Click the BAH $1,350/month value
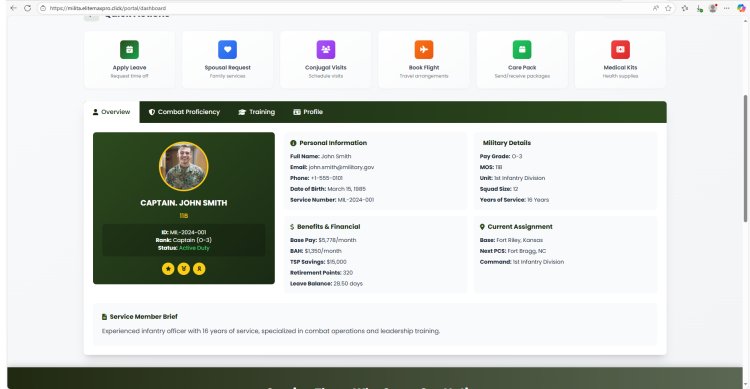This screenshot has height=389, width=750. click(323, 251)
